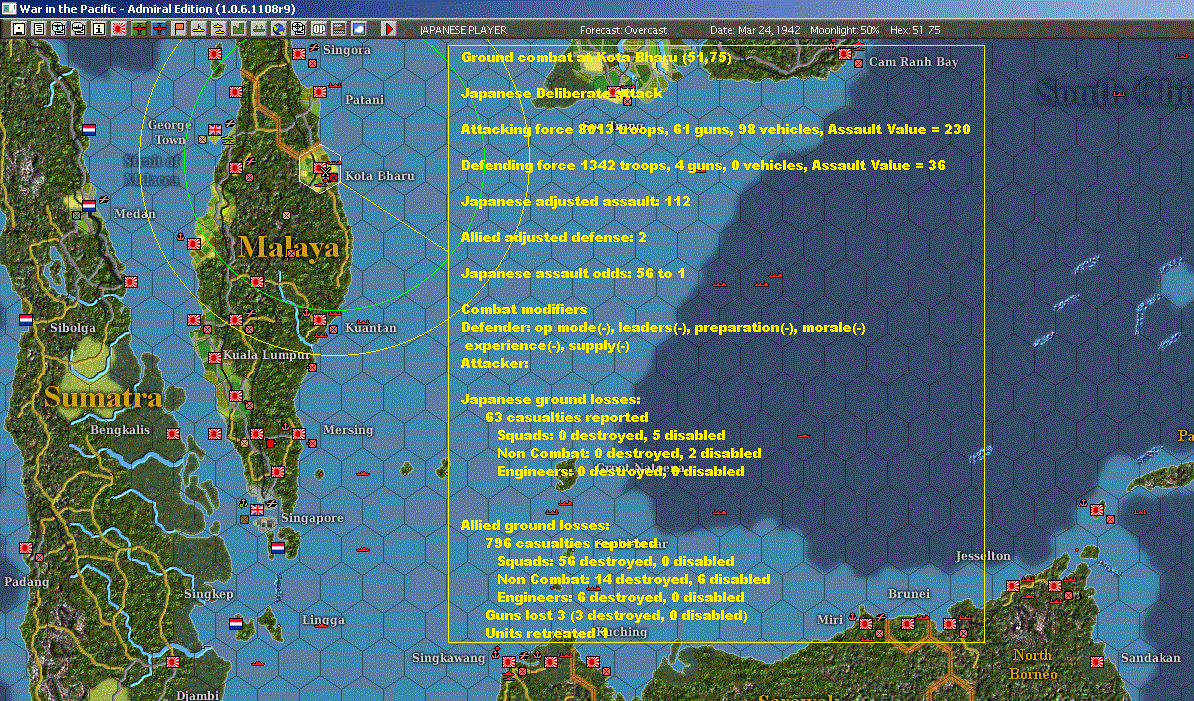The image size is (1194, 701).
Task: Click the 'Combat modifiers' line
Action: (x=524, y=309)
